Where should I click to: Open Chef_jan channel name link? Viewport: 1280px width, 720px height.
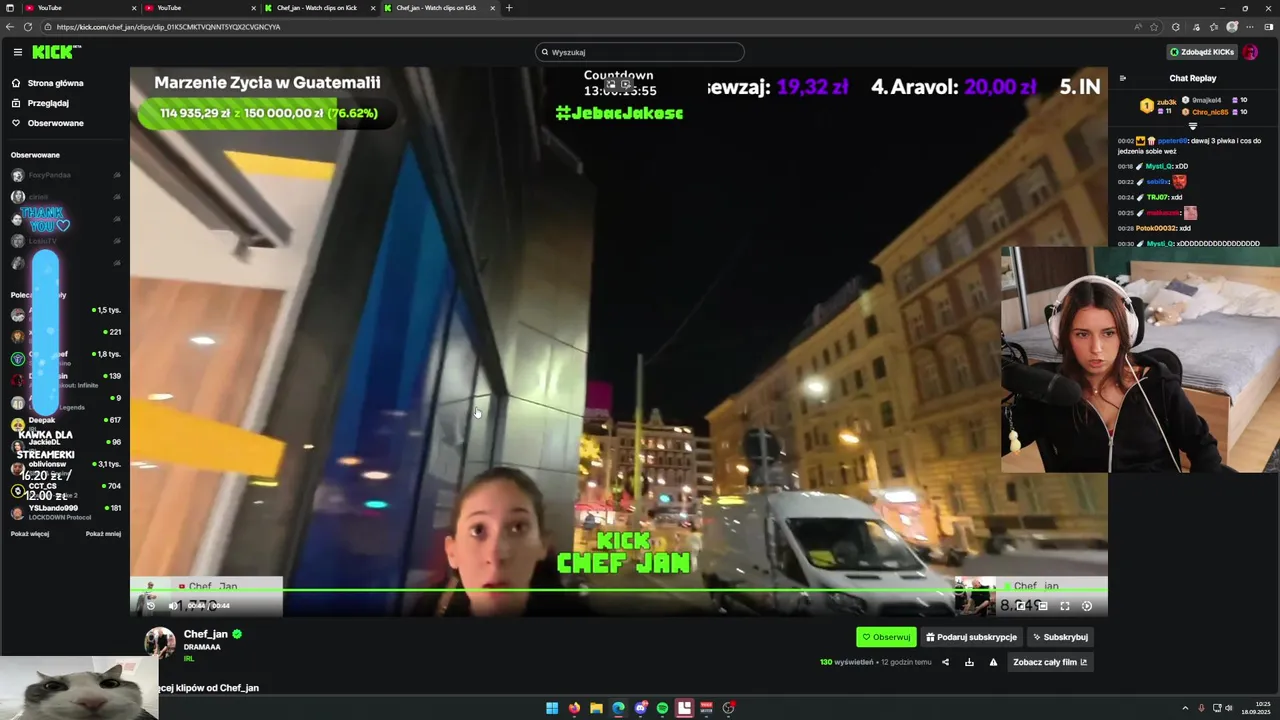tap(205, 634)
